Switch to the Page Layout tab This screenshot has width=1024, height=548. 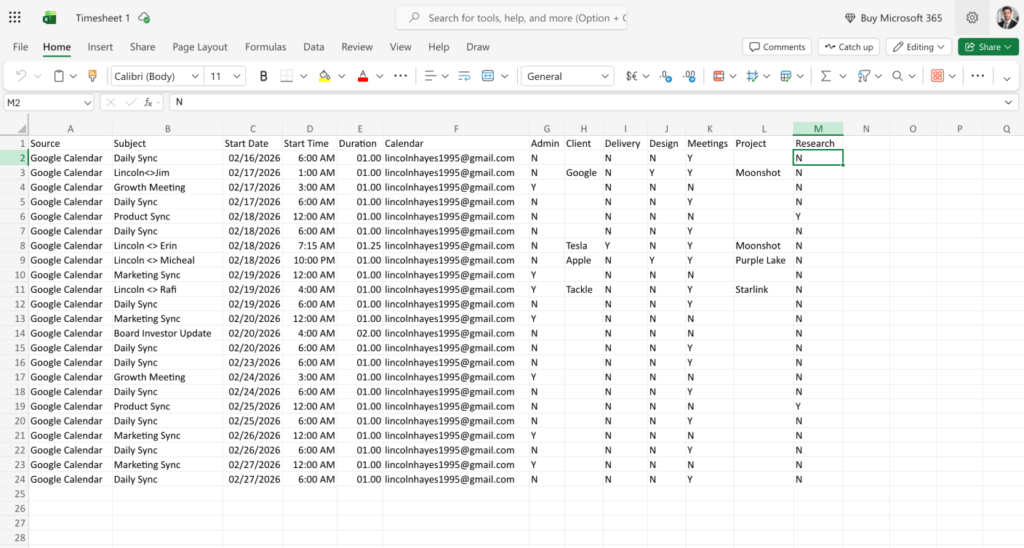(x=200, y=47)
